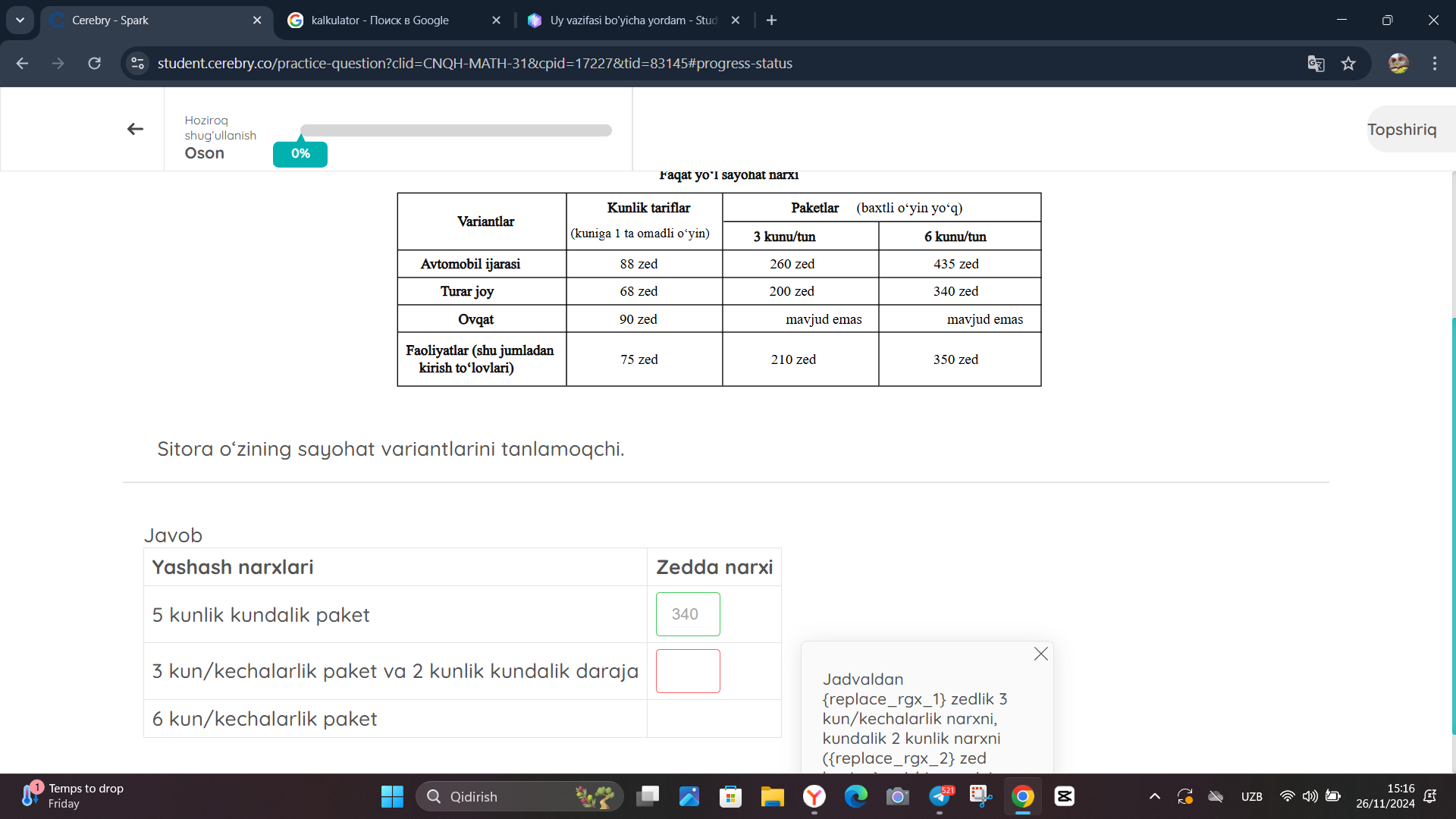
Task: Click the battery tray icon
Action: (x=1332, y=796)
